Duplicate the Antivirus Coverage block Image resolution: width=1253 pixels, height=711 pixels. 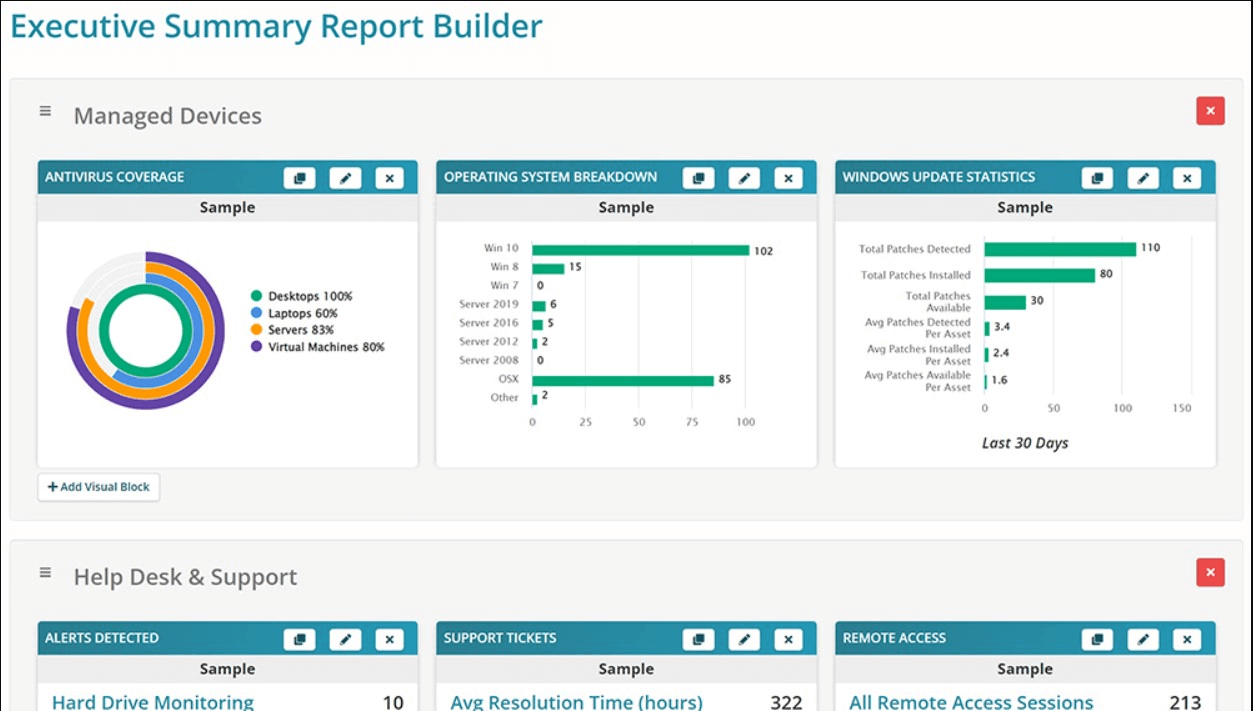[x=299, y=178]
